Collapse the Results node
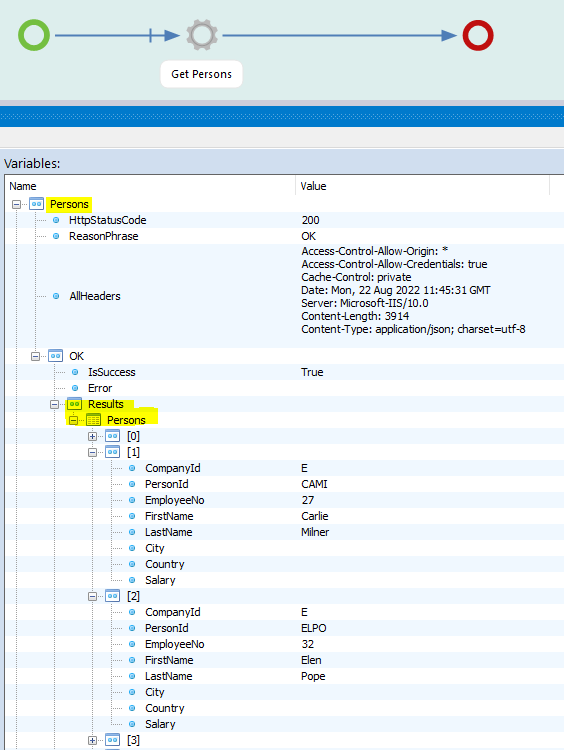Screen dimensions: 564x750 pyautogui.click(x=55, y=404)
